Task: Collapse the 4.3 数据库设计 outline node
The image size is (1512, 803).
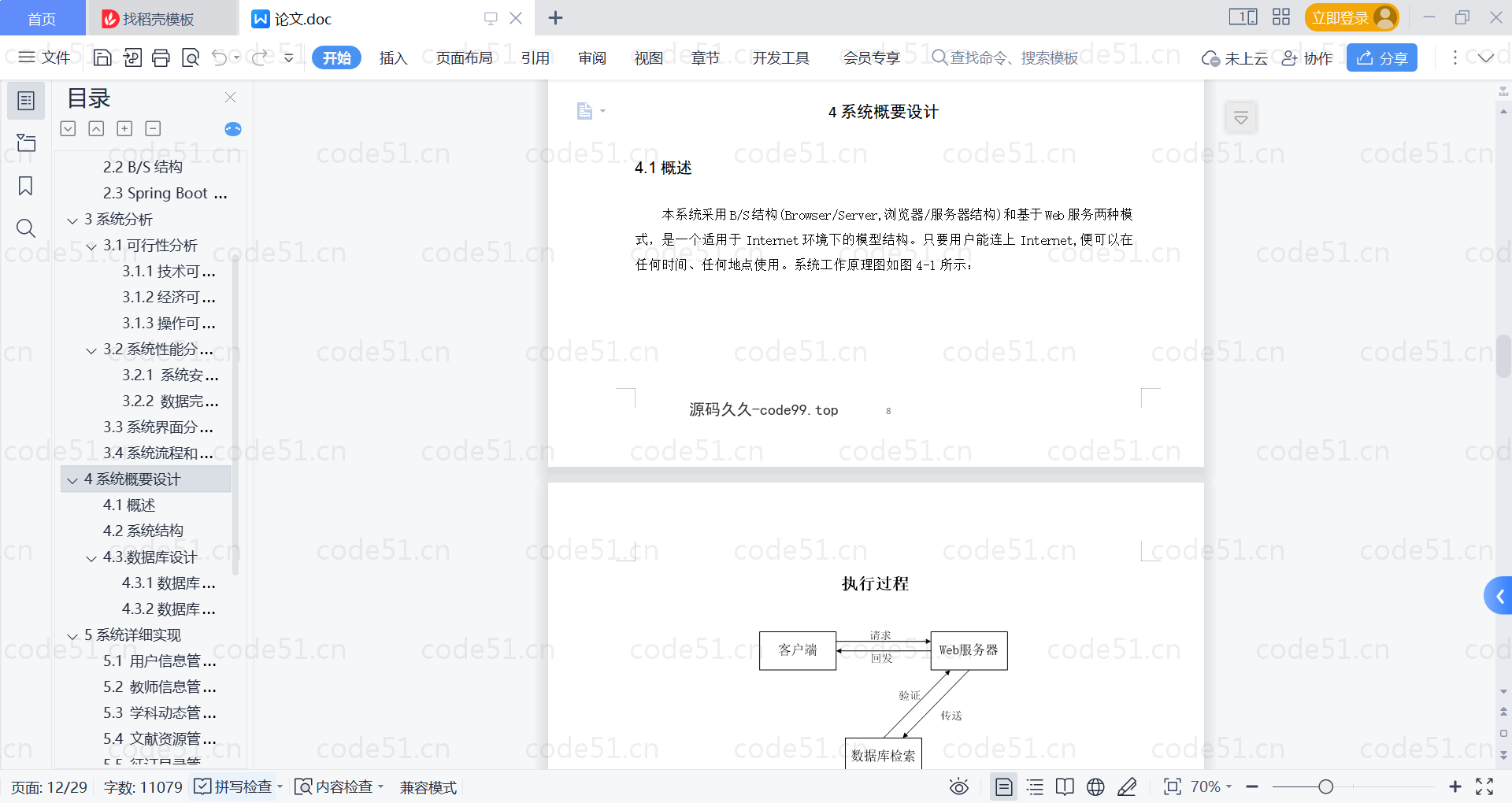Action: pyautogui.click(x=91, y=558)
